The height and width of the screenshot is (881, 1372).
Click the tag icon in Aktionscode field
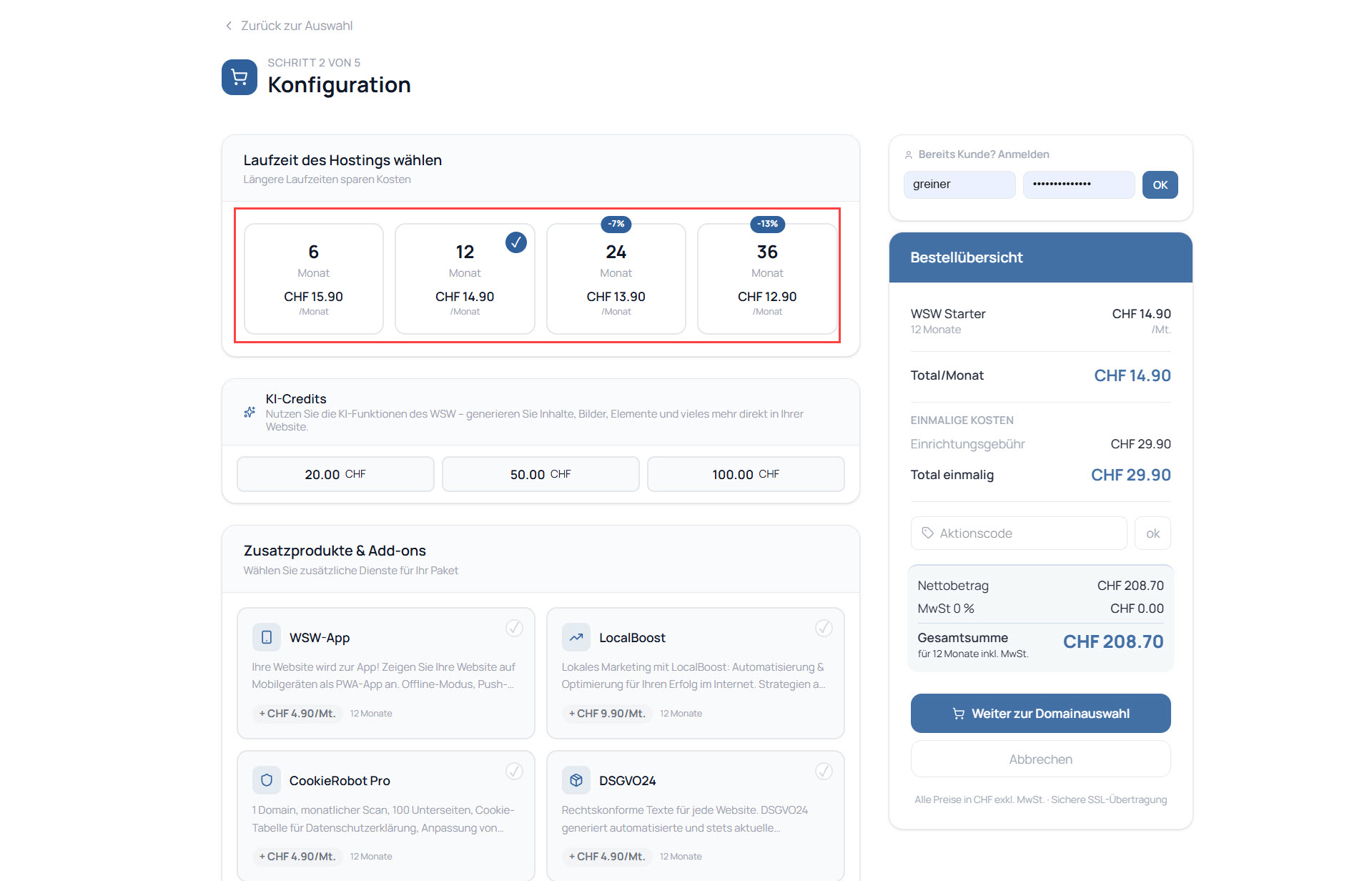(927, 533)
